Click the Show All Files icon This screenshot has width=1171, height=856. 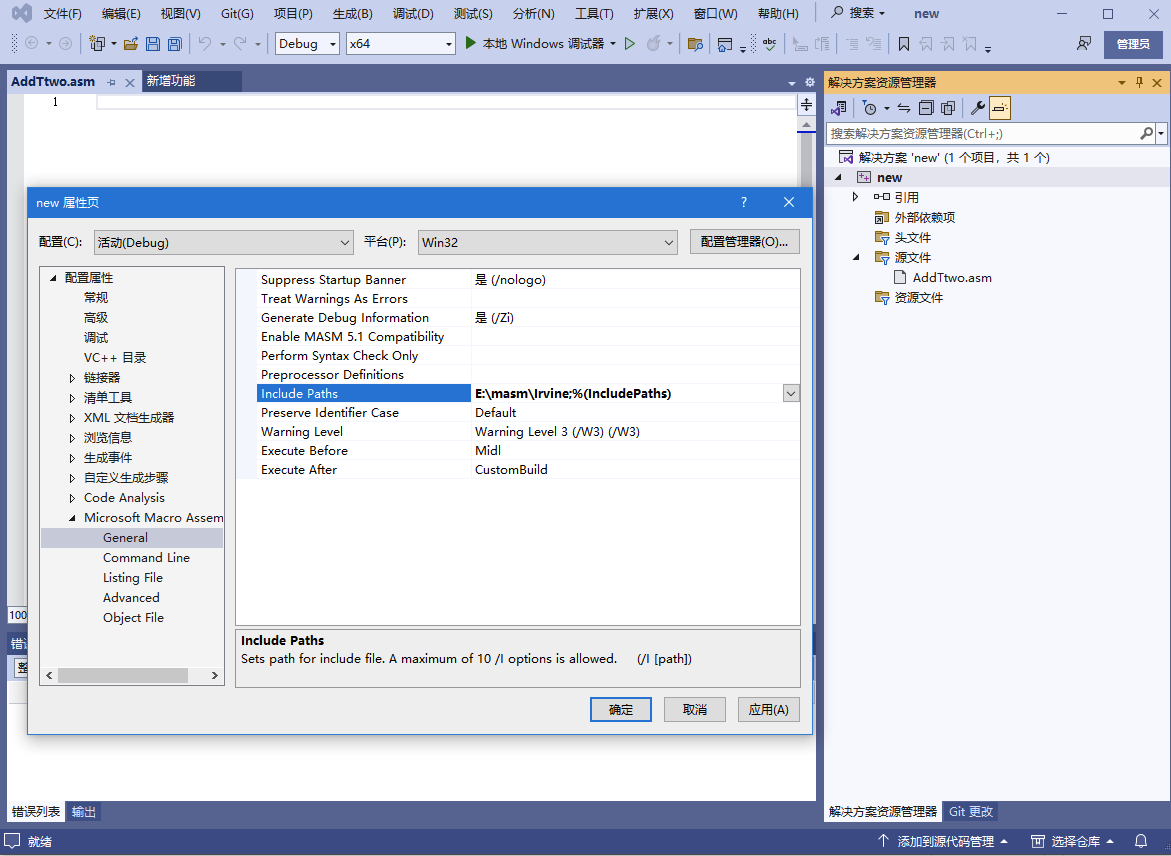coord(948,108)
